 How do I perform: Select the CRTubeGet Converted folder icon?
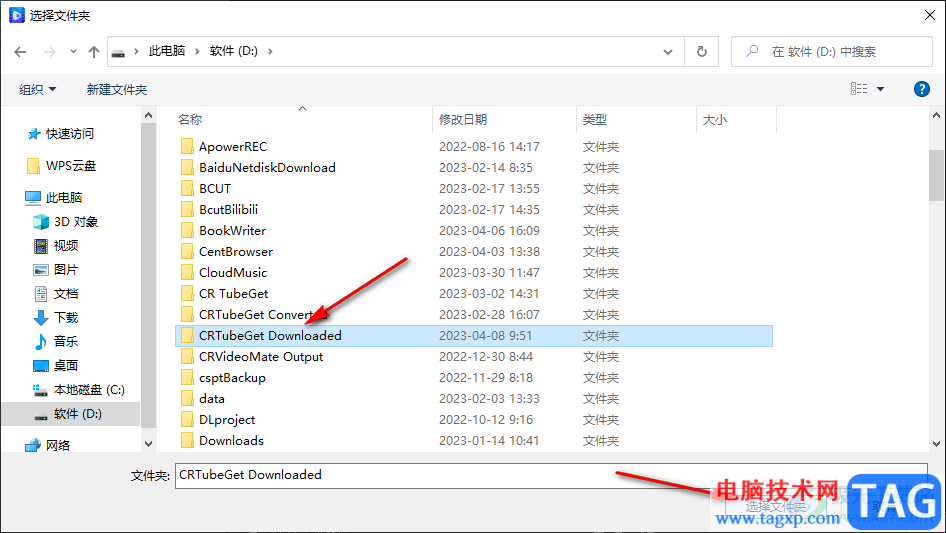pyautogui.click(x=187, y=314)
